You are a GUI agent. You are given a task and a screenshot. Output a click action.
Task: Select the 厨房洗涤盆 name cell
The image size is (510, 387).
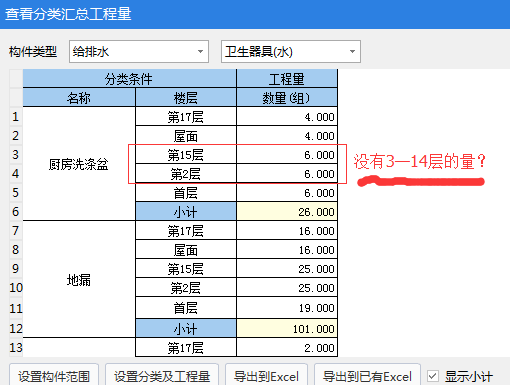tap(79, 164)
